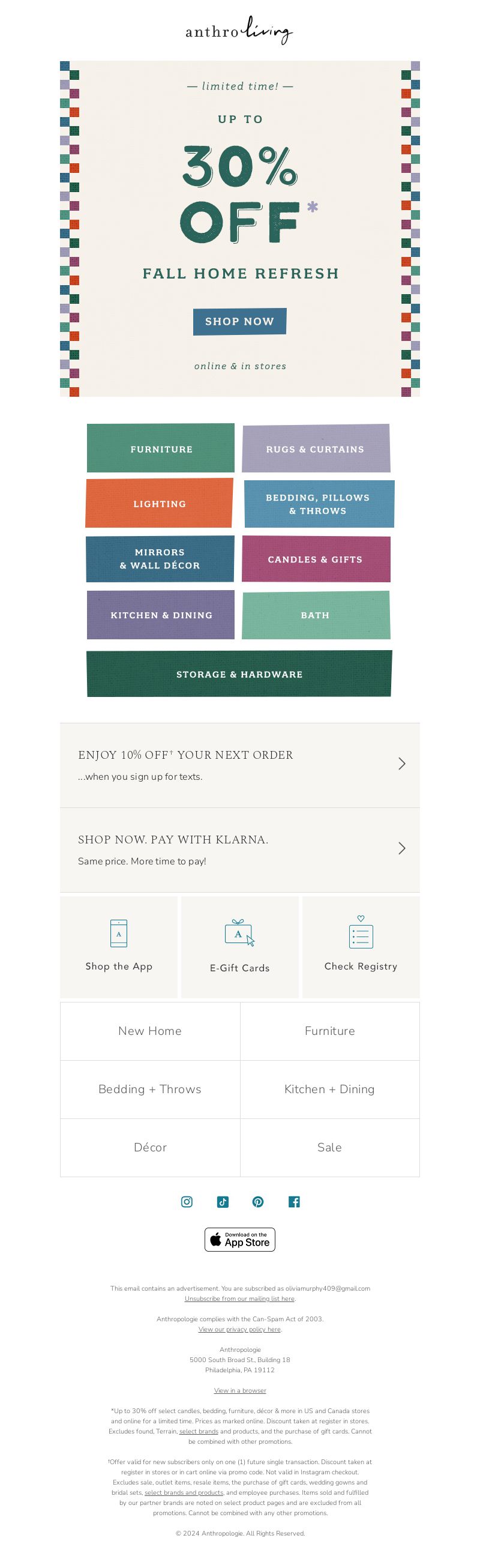The width and height of the screenshot is (480, 1568).
Task: Open the Facebook icon link
Action: (x=294, y=1201)
